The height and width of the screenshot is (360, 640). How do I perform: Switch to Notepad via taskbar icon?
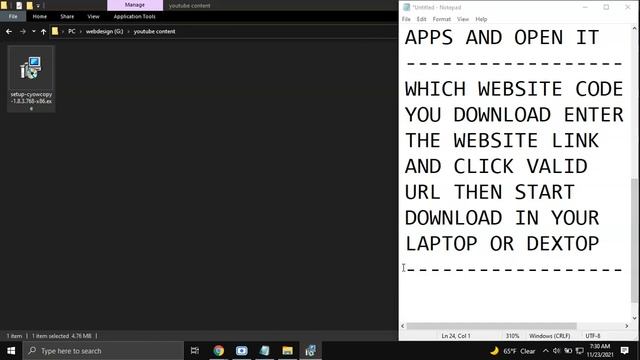point(264,351)
